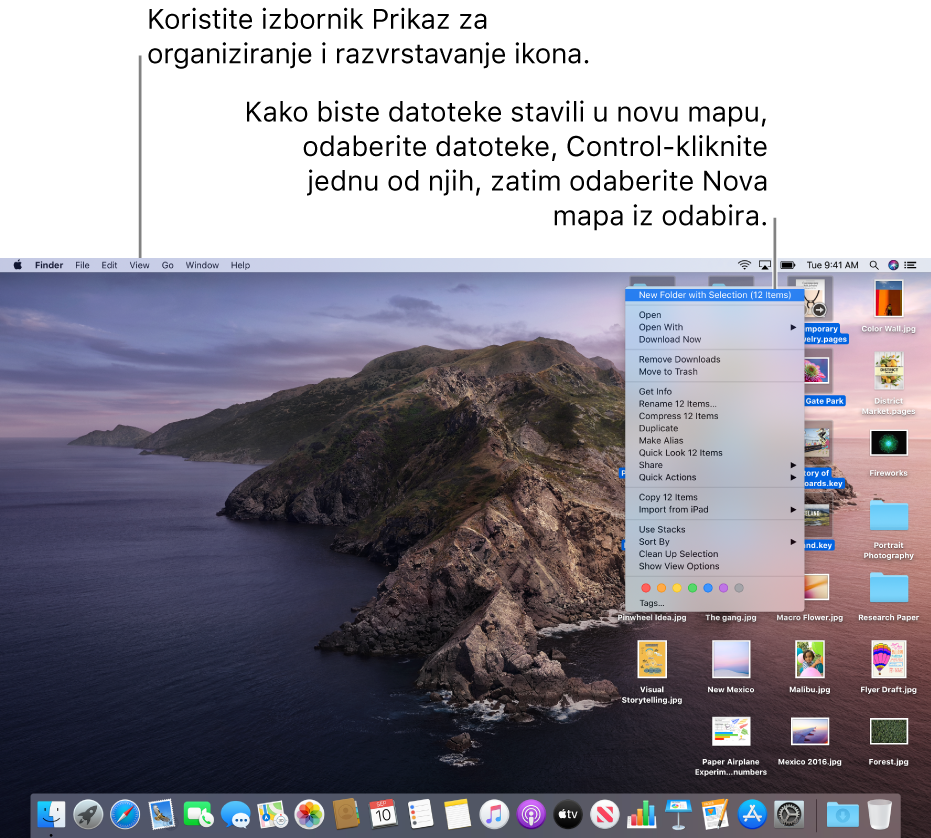This screenshot has height=838, width=931.
Task: Select the Color Wall.jpg desktop file
Action: (x=888, y=306)
